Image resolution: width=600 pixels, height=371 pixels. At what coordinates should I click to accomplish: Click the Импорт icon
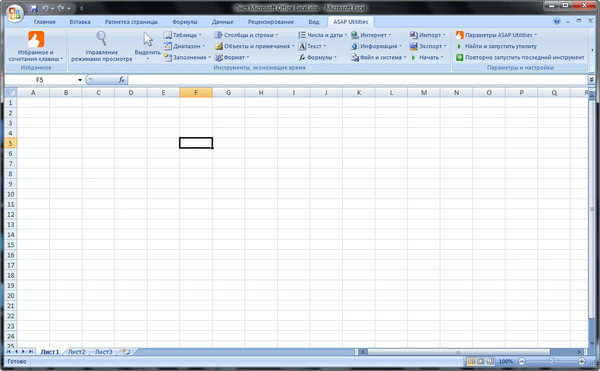click(413, 35)
